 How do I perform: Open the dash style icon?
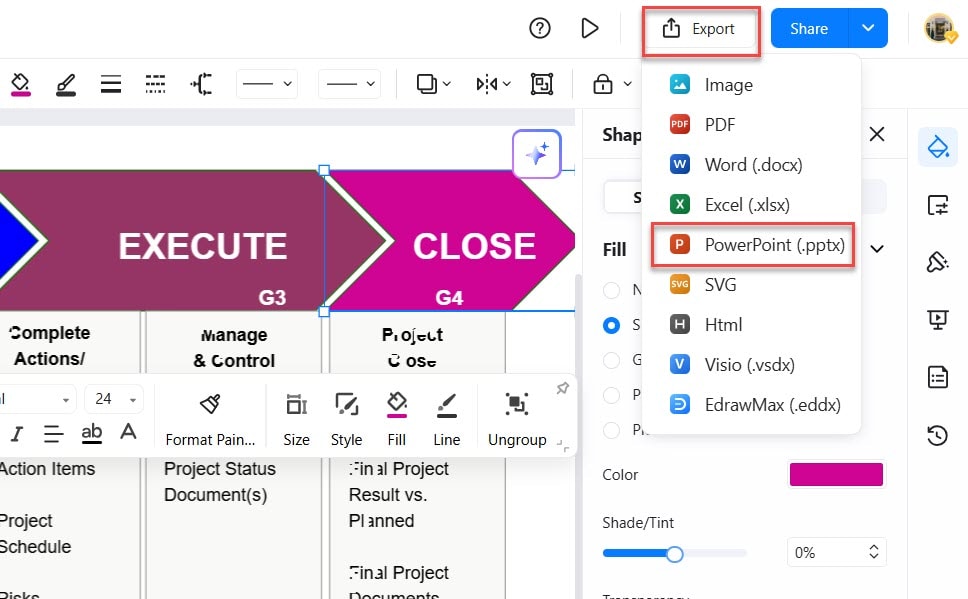tap(155, 83)
